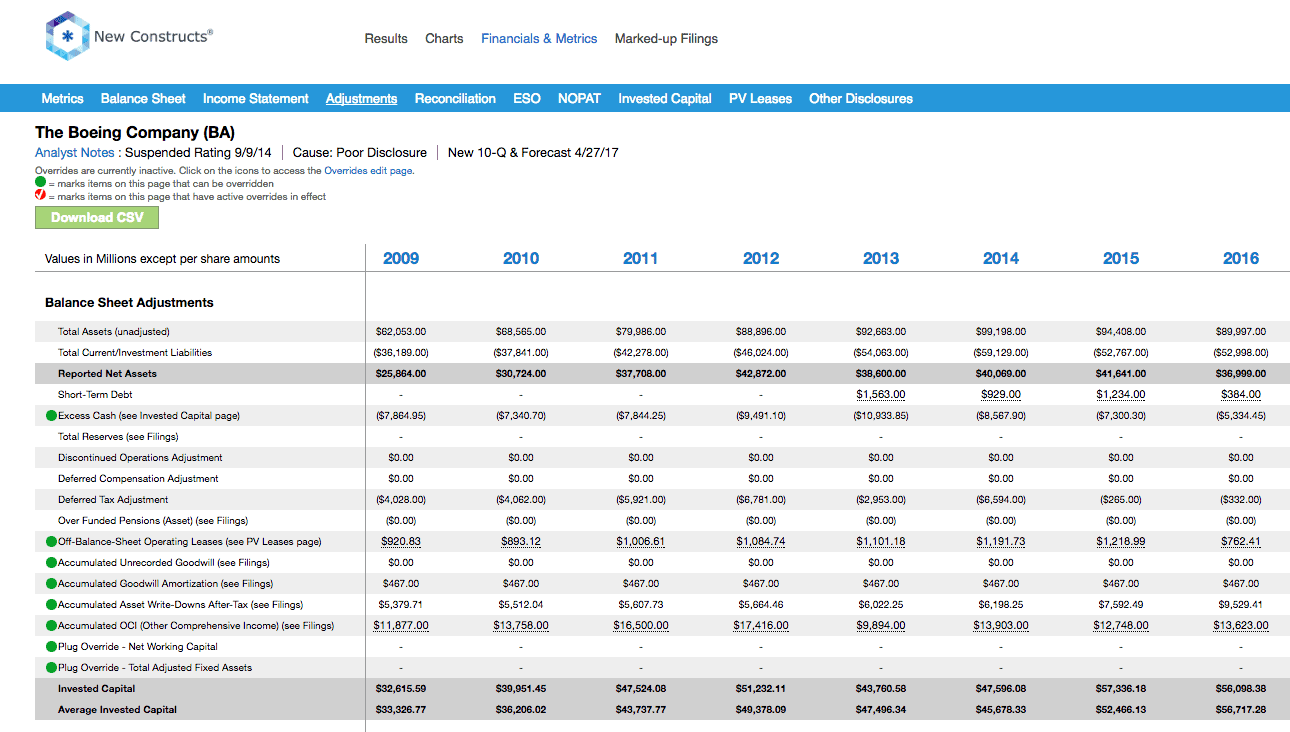
Task: Click the 2010 column header
Action: [521, 258]
